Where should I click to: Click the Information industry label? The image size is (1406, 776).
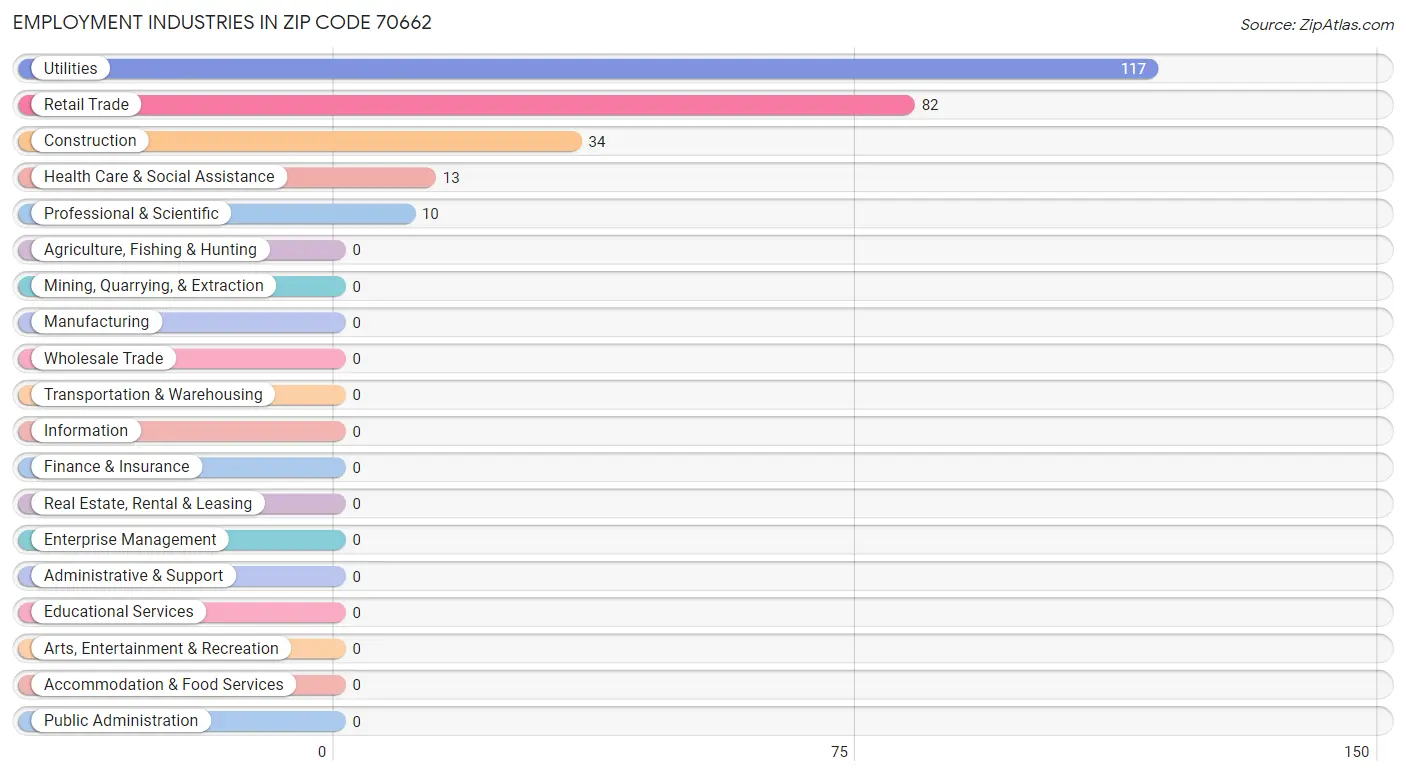[86, 430]
